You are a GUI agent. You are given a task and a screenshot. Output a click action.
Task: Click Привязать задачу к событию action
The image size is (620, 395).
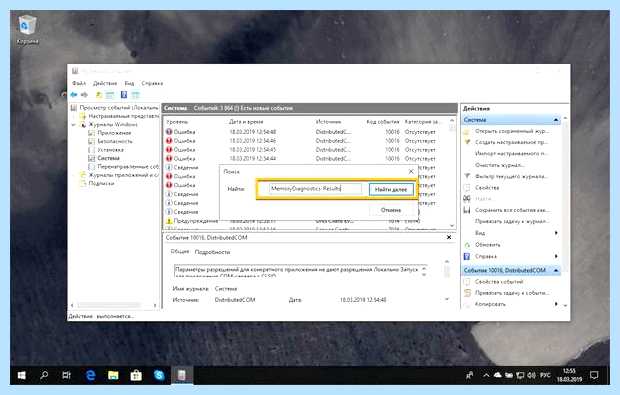tap(512, 293)
